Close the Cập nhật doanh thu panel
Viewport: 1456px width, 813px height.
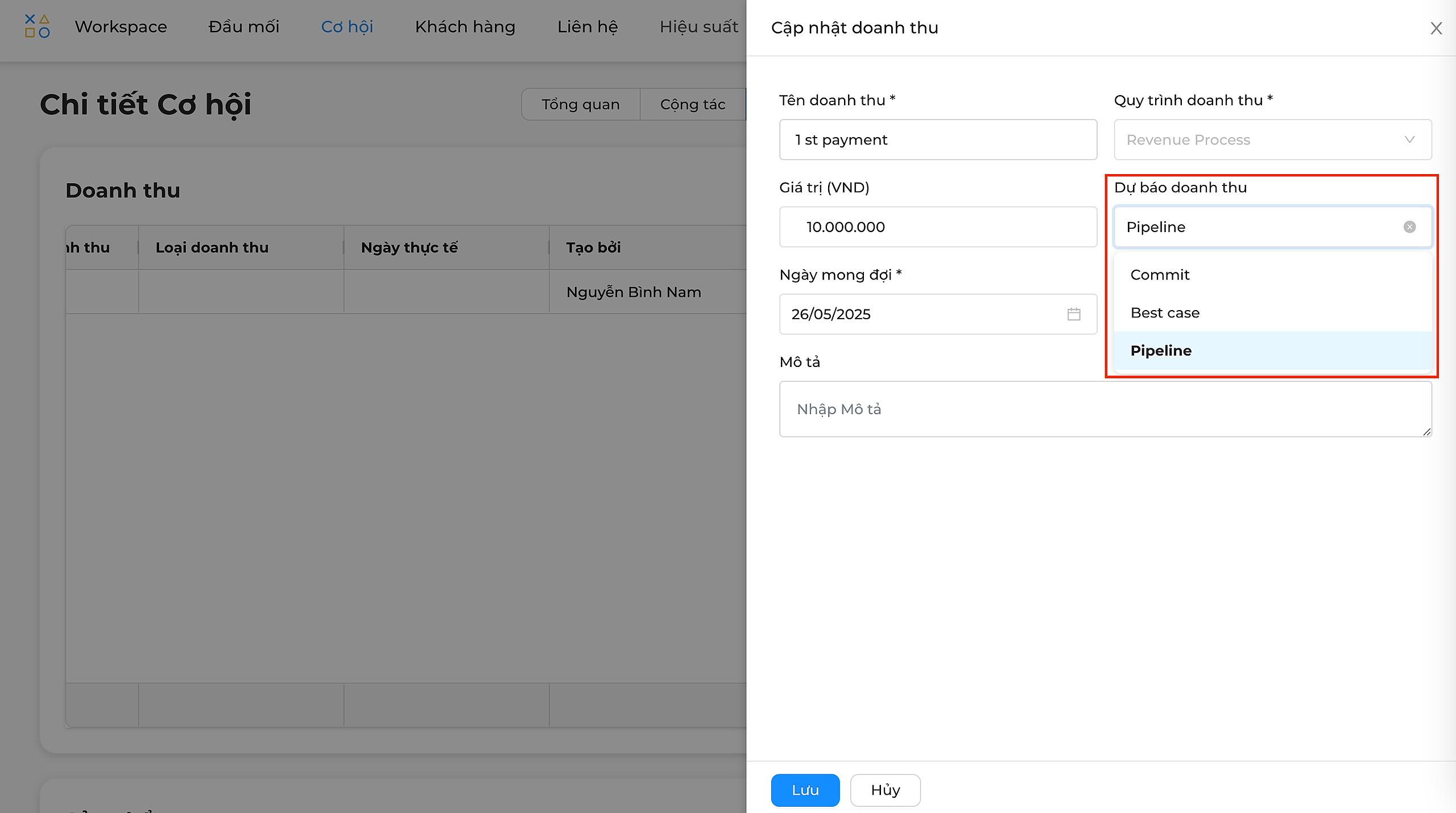click(1436, 28)
